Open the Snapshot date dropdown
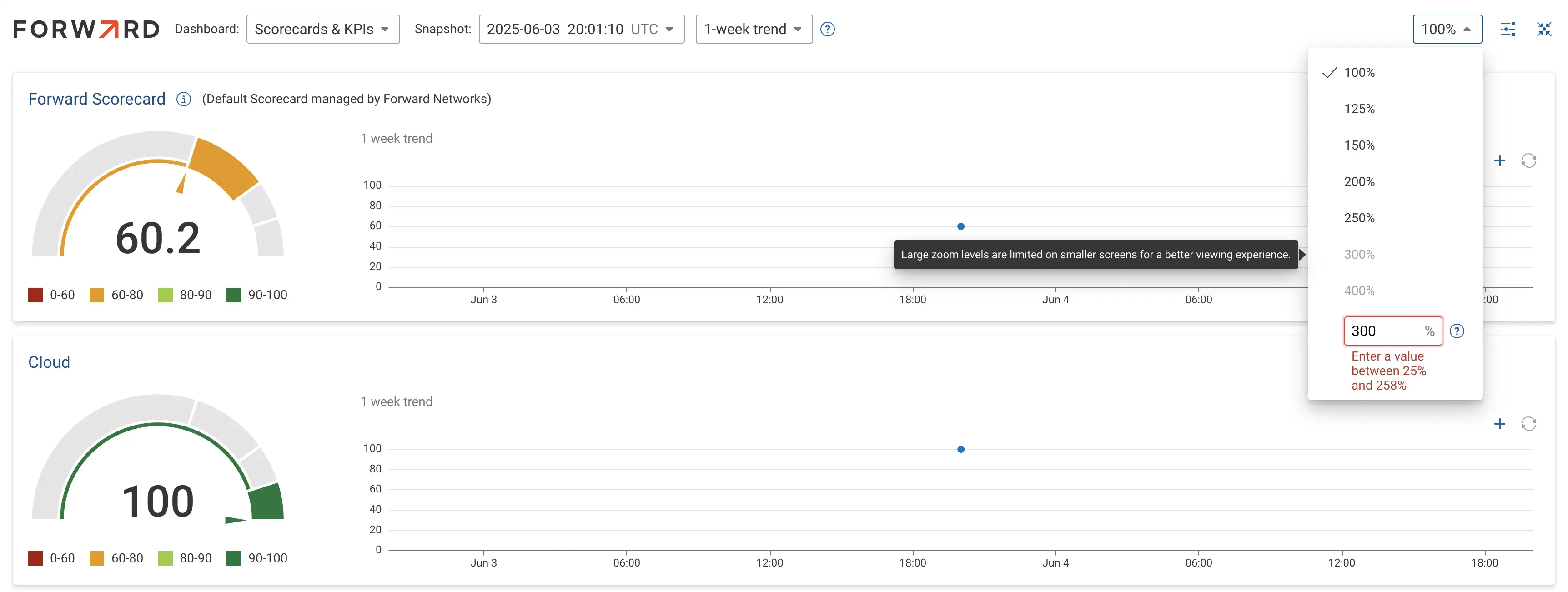 point(581,29)
